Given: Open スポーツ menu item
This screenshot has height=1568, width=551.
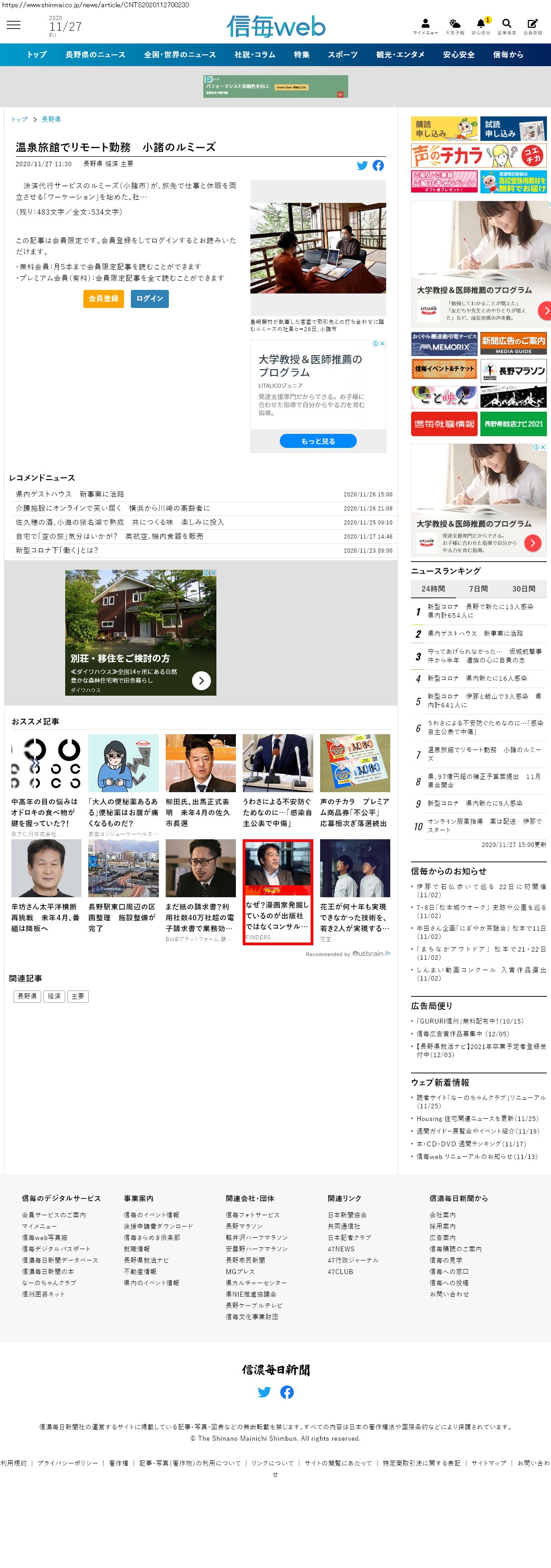Looking at the screenshot, I should (342, 55).
